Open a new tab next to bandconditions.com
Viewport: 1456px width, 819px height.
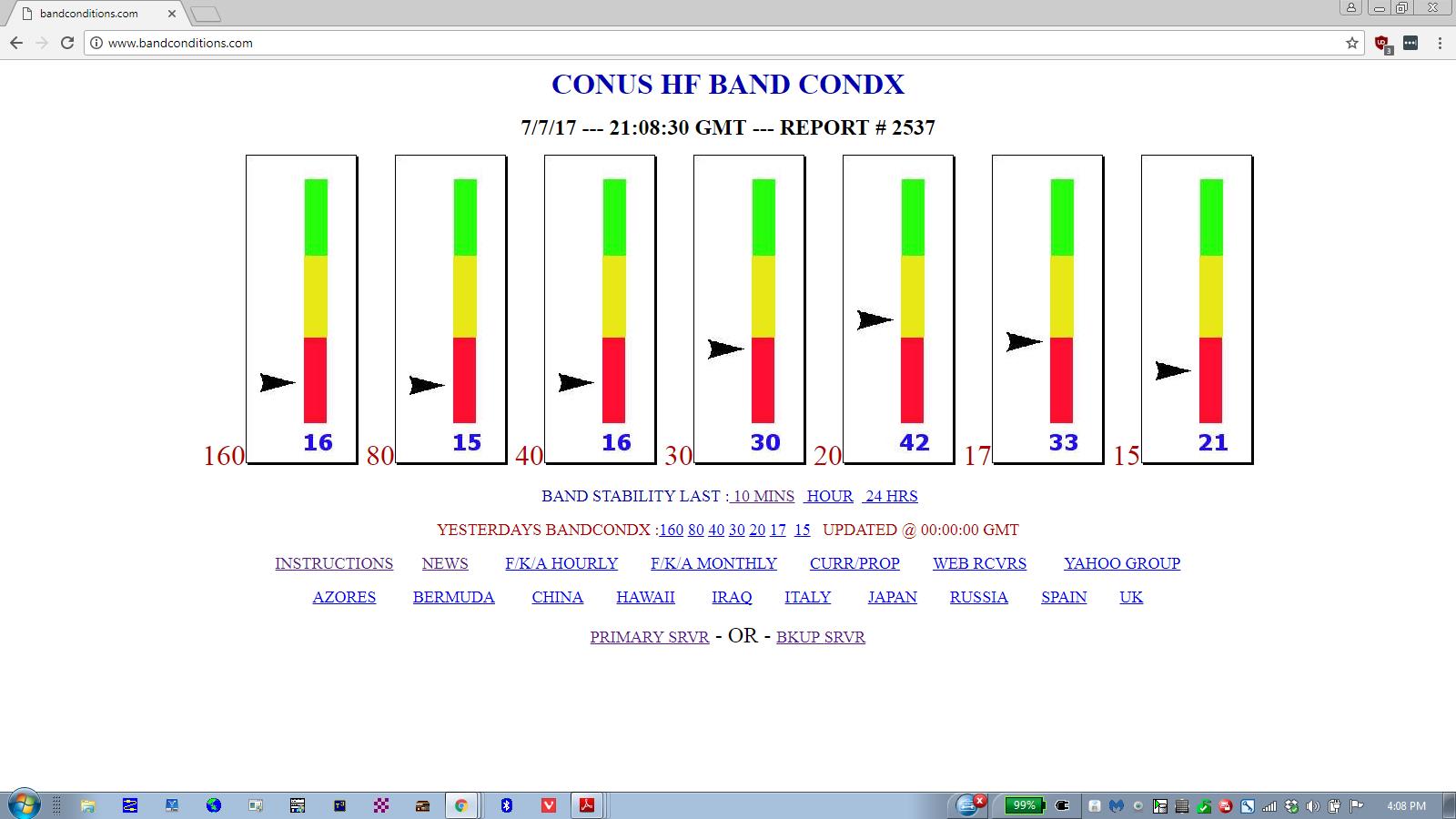pyautogui.click(x=206, y=14)
